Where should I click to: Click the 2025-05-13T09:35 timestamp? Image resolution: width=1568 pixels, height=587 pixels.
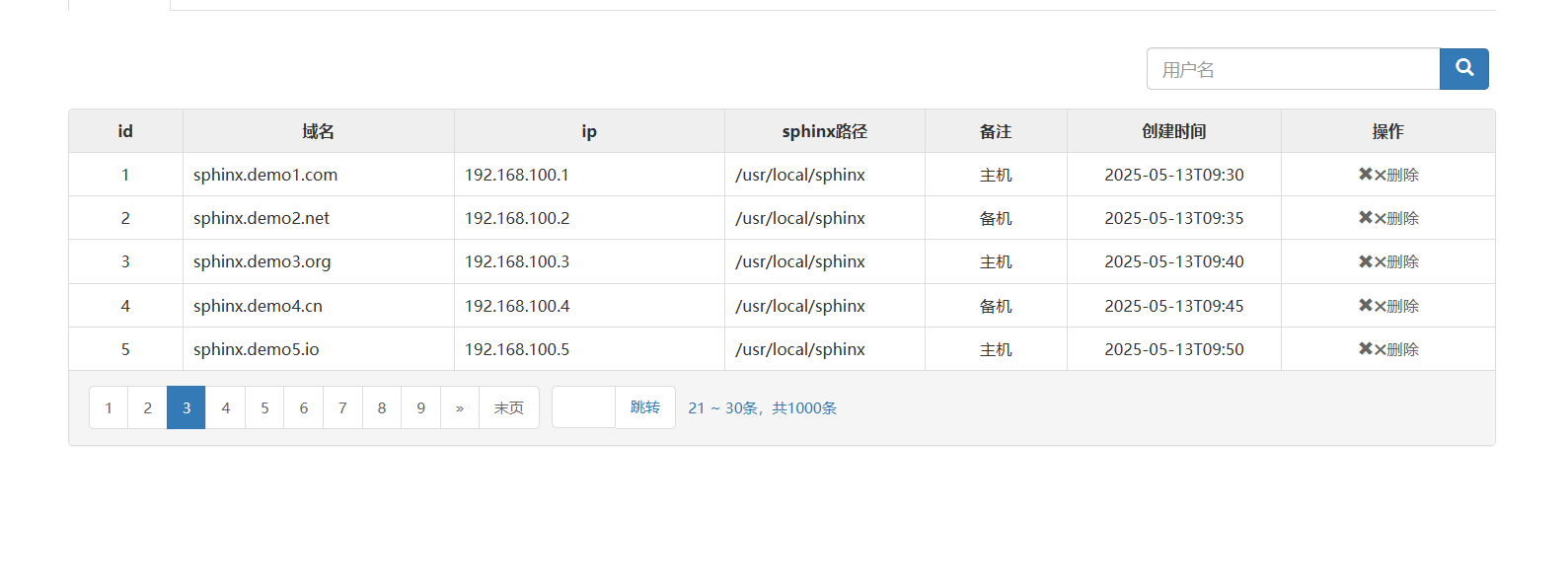coord(1174,218)
